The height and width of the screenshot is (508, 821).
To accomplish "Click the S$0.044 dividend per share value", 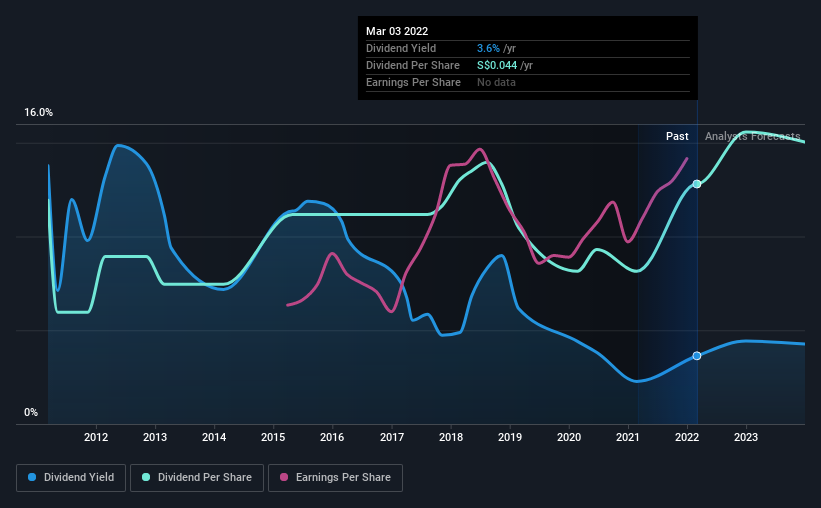I will pos(497,65).
